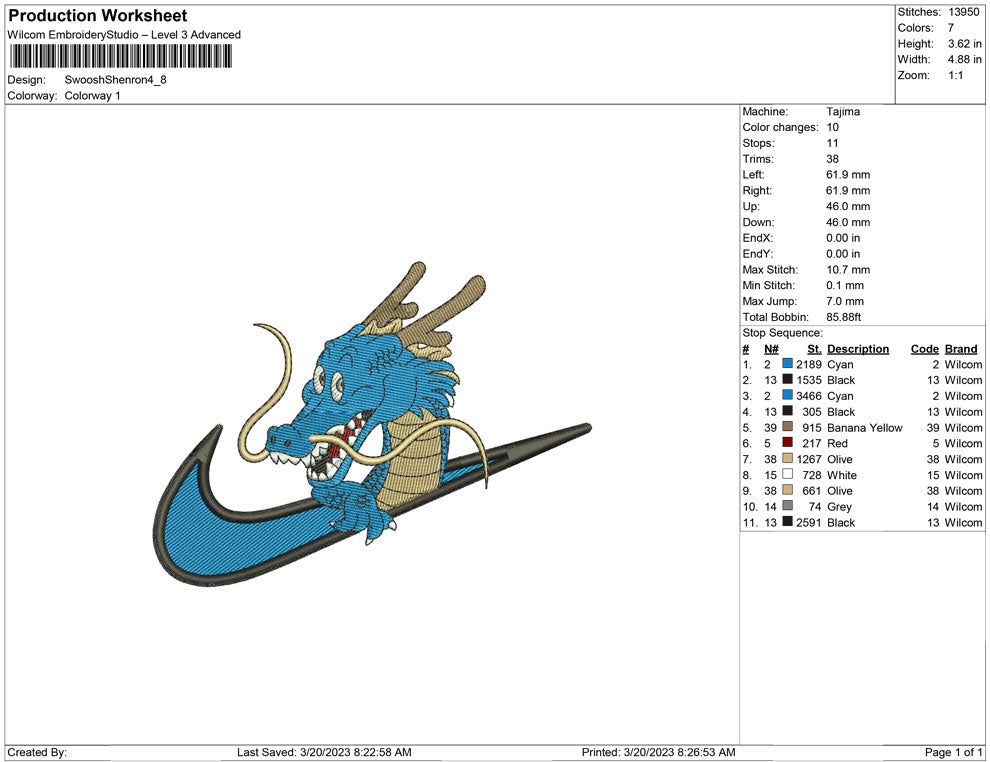Click the White color swatch

pyautogui.click(x=787, y=474)
